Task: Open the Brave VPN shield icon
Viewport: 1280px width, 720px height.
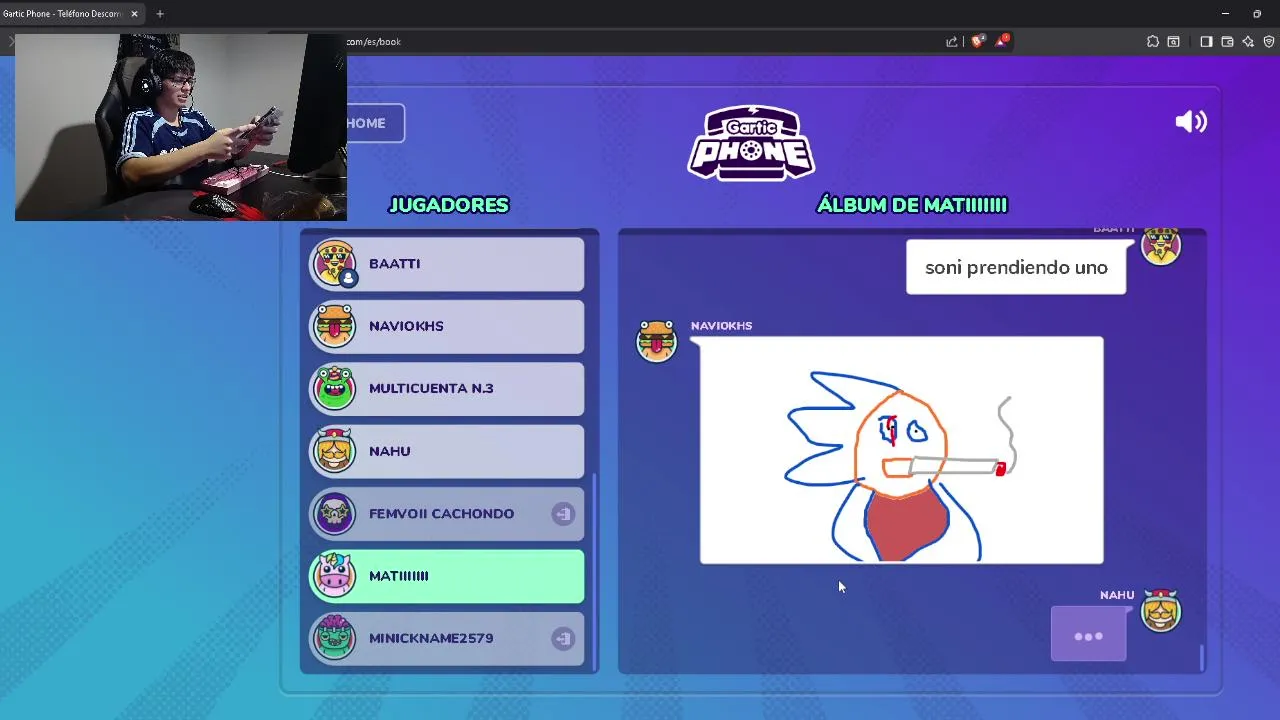Action: click(x=1269, y=41)
